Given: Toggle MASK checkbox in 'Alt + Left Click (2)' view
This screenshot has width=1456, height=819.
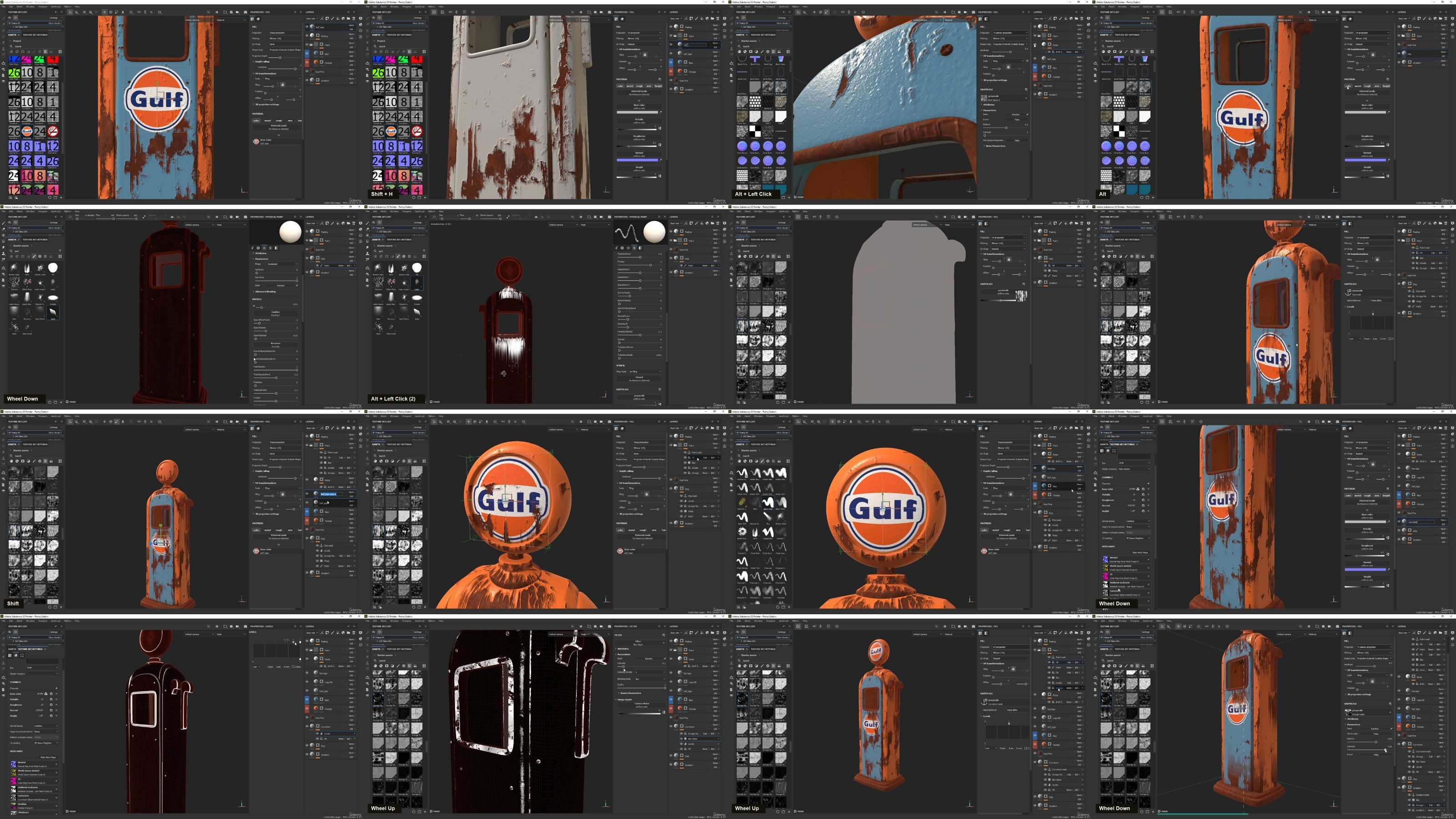Looking at the screenshot, I should (431, 402).
